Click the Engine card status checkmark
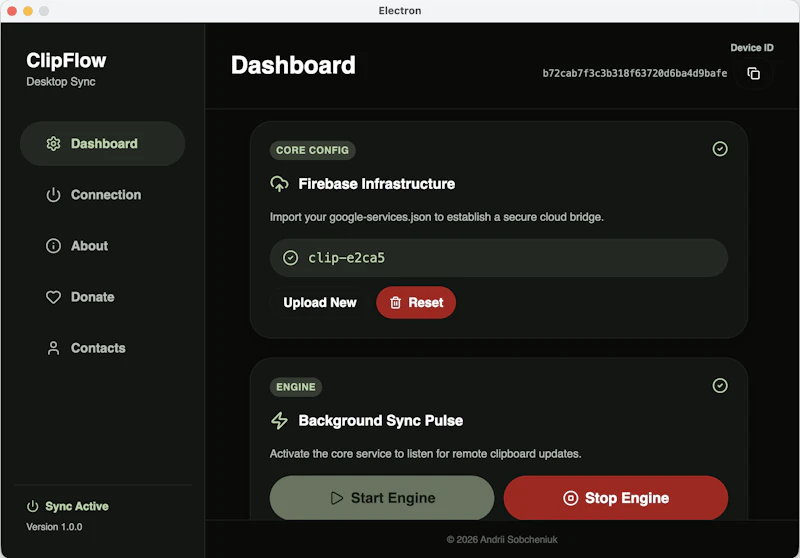 pos(720,386)
